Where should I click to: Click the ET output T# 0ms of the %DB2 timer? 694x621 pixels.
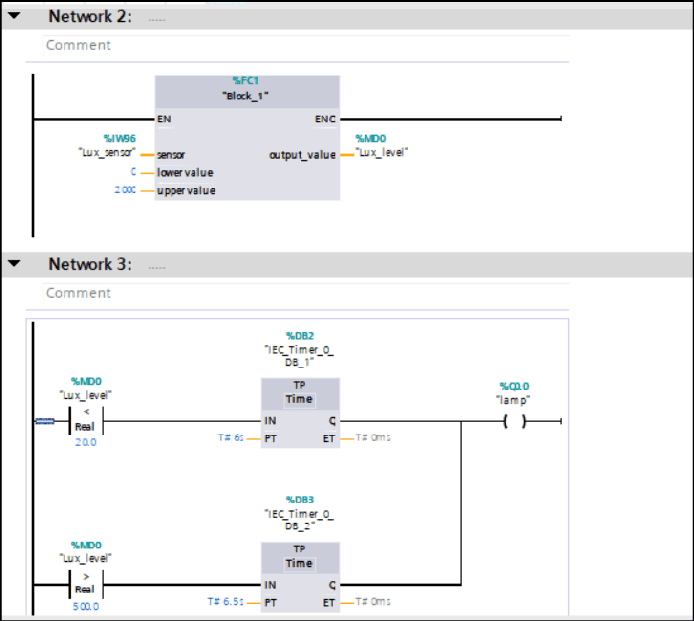pos(373,438)
